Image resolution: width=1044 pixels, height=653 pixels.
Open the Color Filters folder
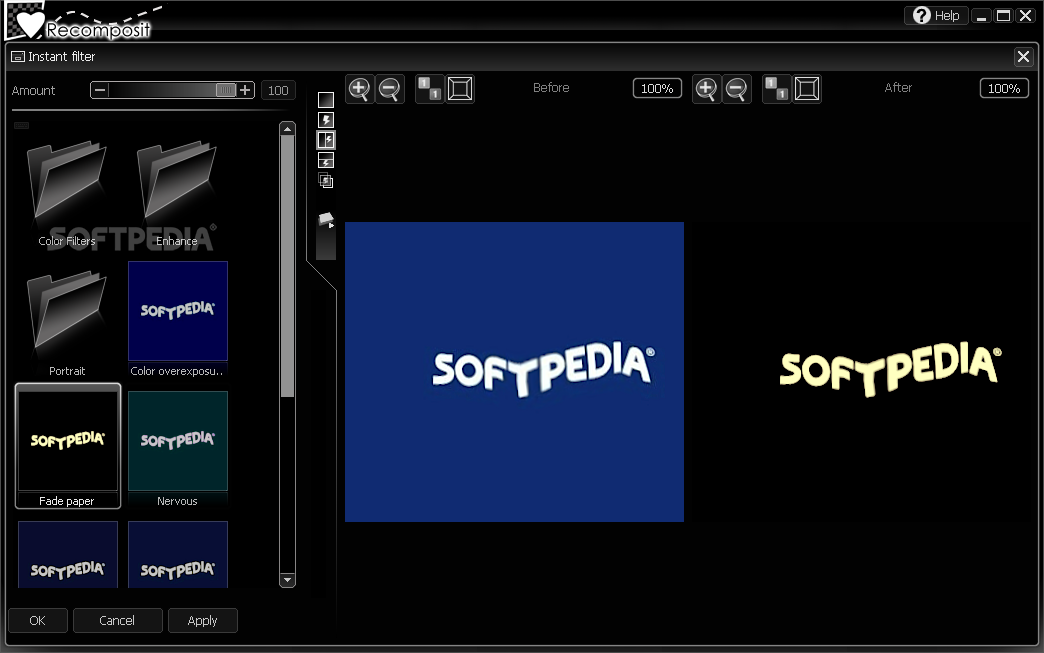pyautogui.click(x=67, y=192)
